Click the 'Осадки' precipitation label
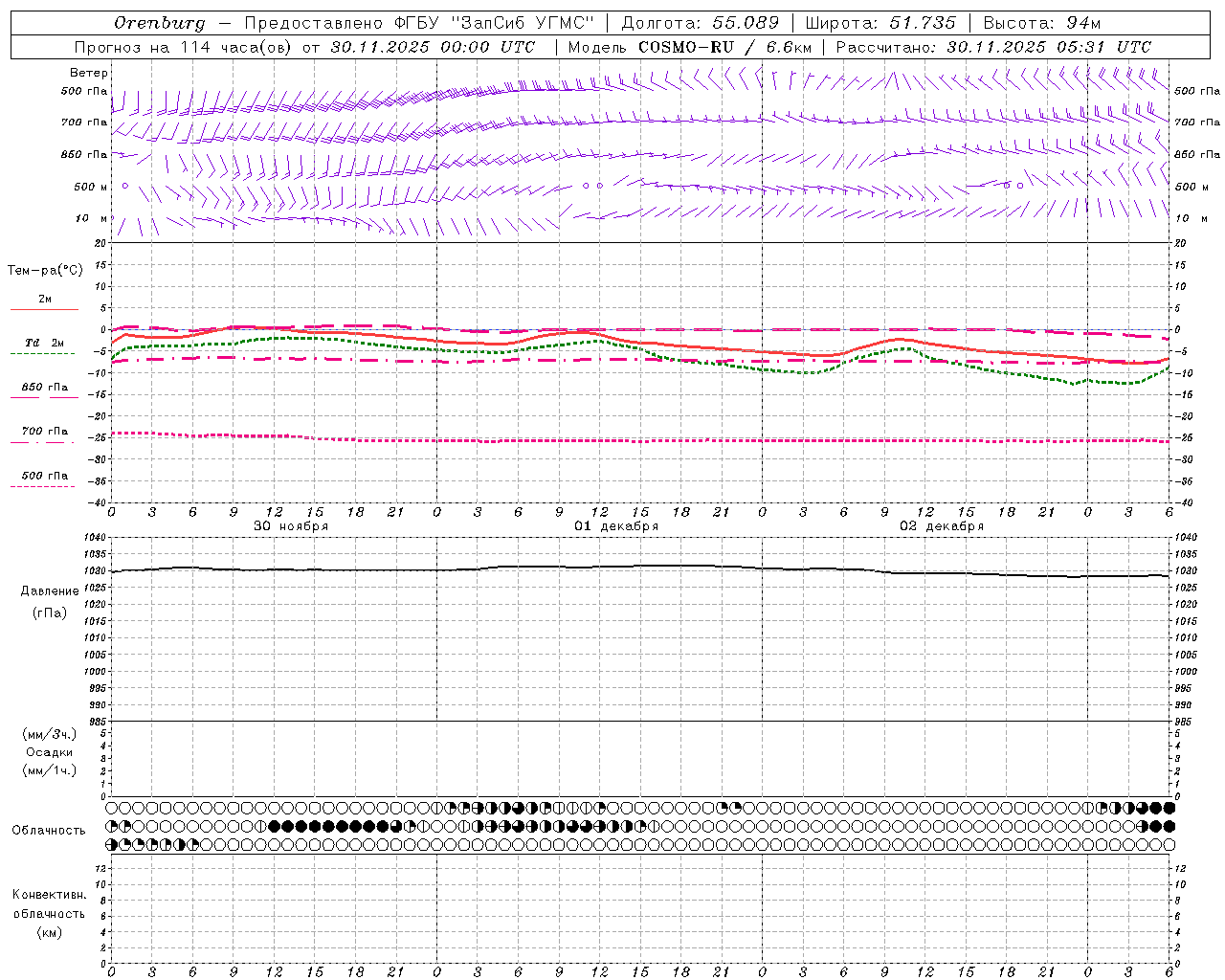 tap(49, 752)
